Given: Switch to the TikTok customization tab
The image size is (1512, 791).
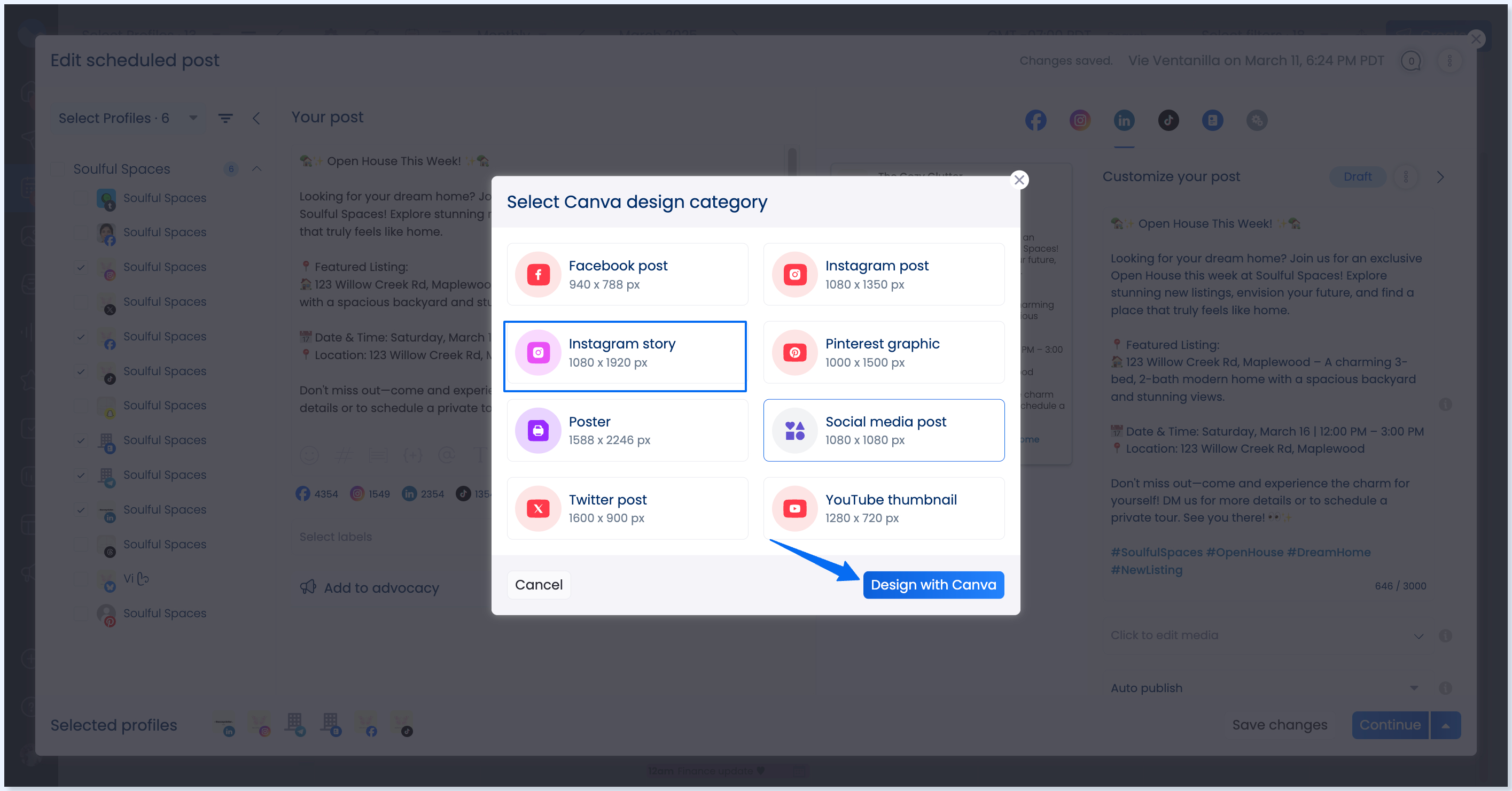Looking at the screenshot, I should [1168, 120].
